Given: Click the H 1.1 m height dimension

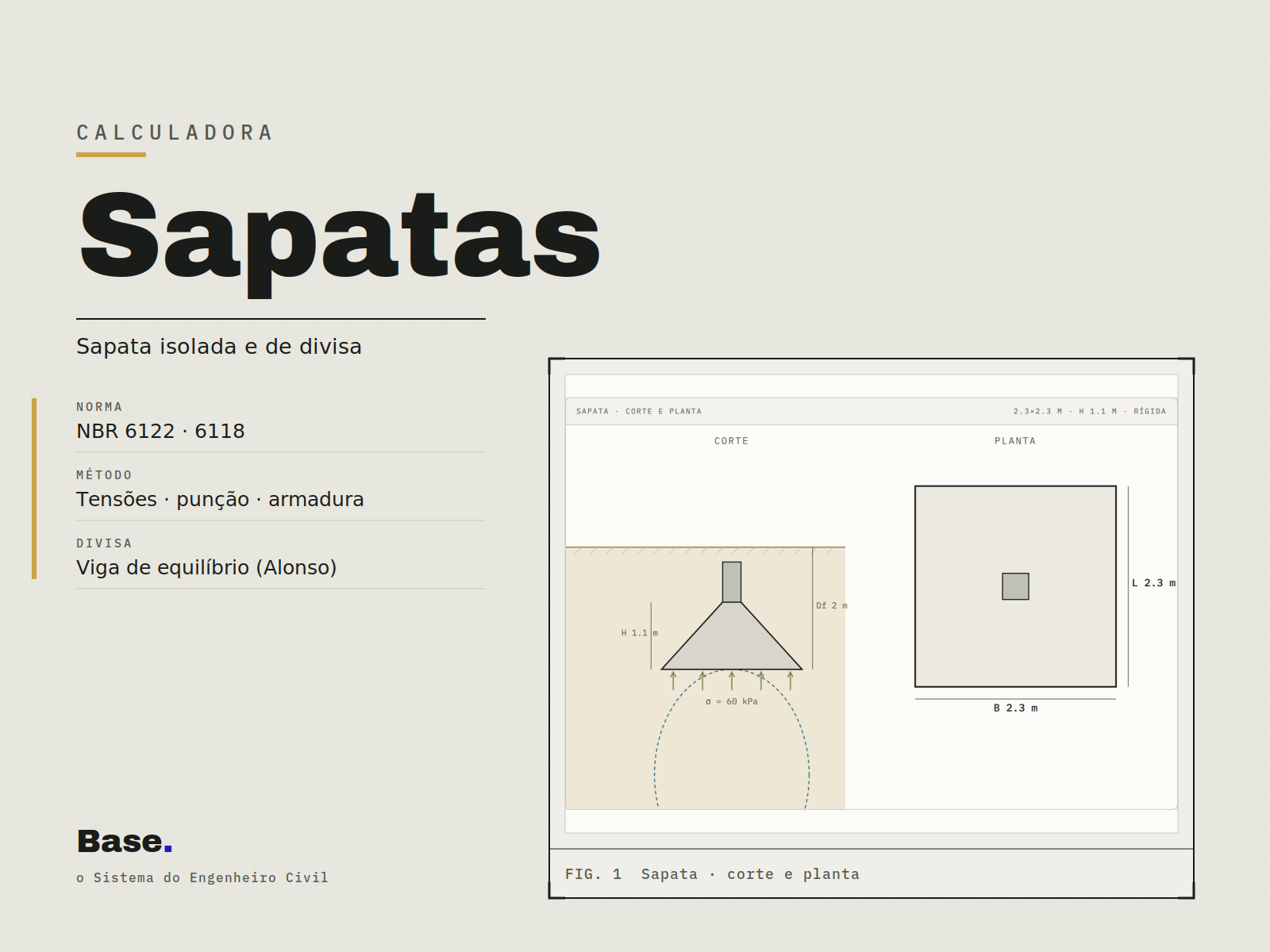Looking at the screenshot, I should click(640, 633).
